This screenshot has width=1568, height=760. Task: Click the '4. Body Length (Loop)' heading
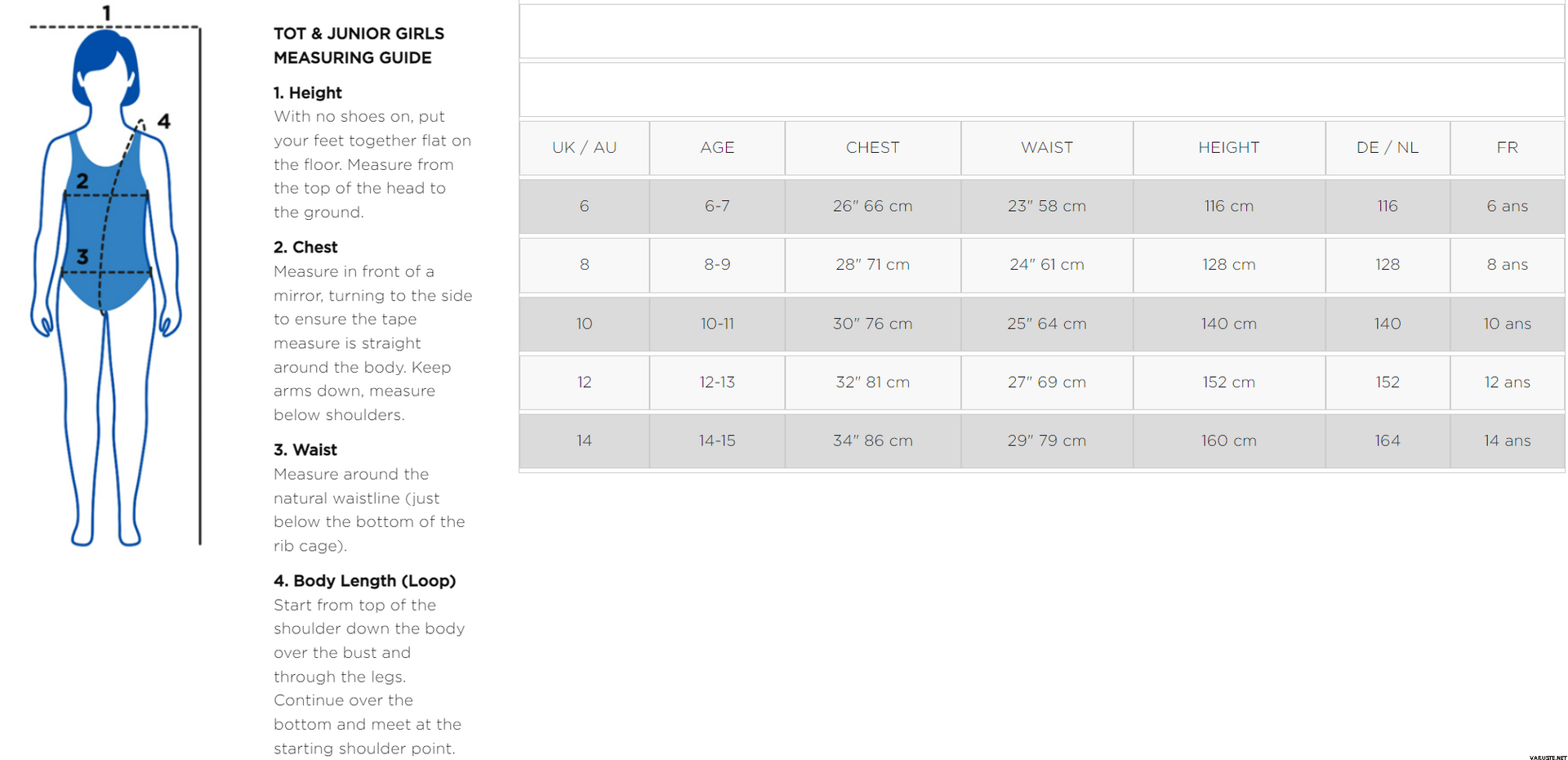click(x=364, y=580)
